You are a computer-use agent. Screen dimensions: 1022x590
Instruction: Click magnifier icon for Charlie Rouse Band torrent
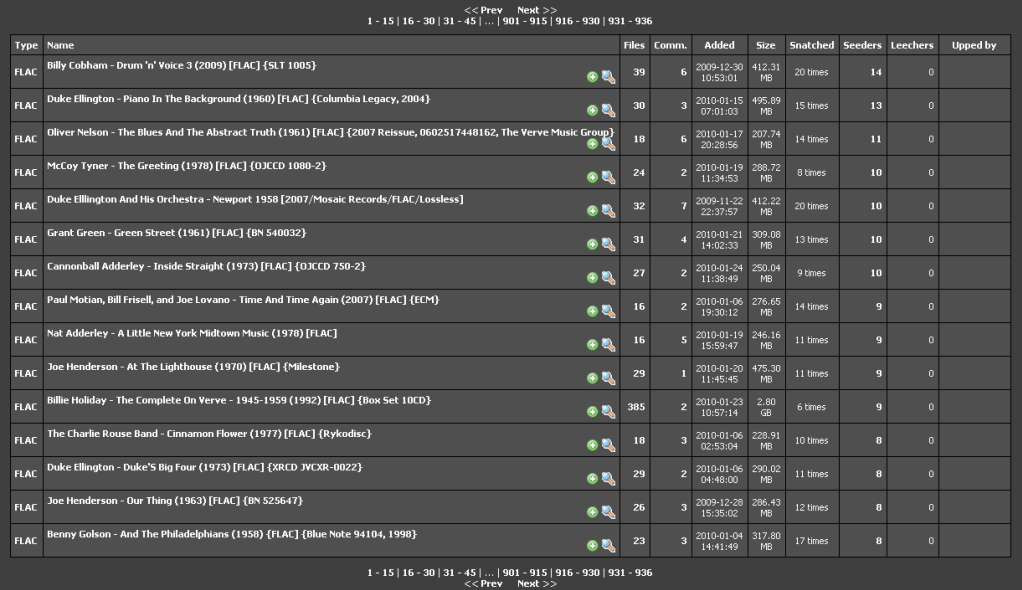coord(608,445)
